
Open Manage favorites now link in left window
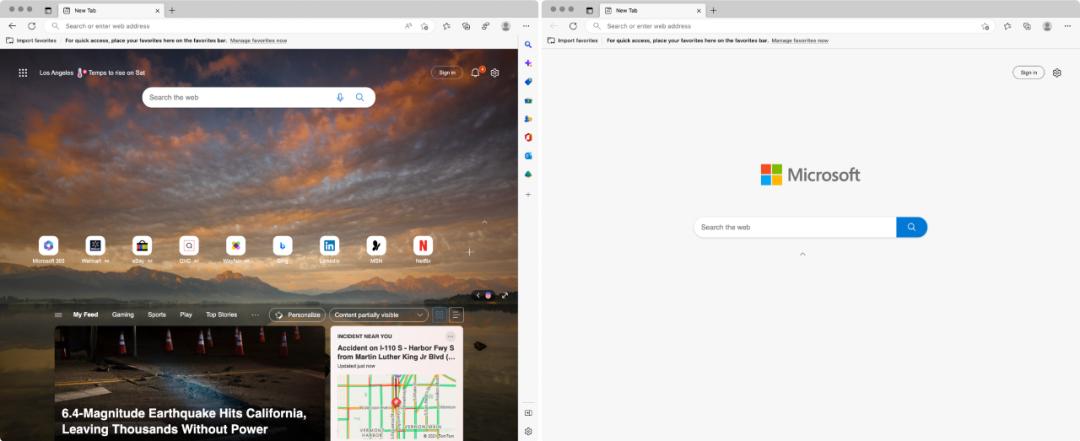tap(258, 41)
